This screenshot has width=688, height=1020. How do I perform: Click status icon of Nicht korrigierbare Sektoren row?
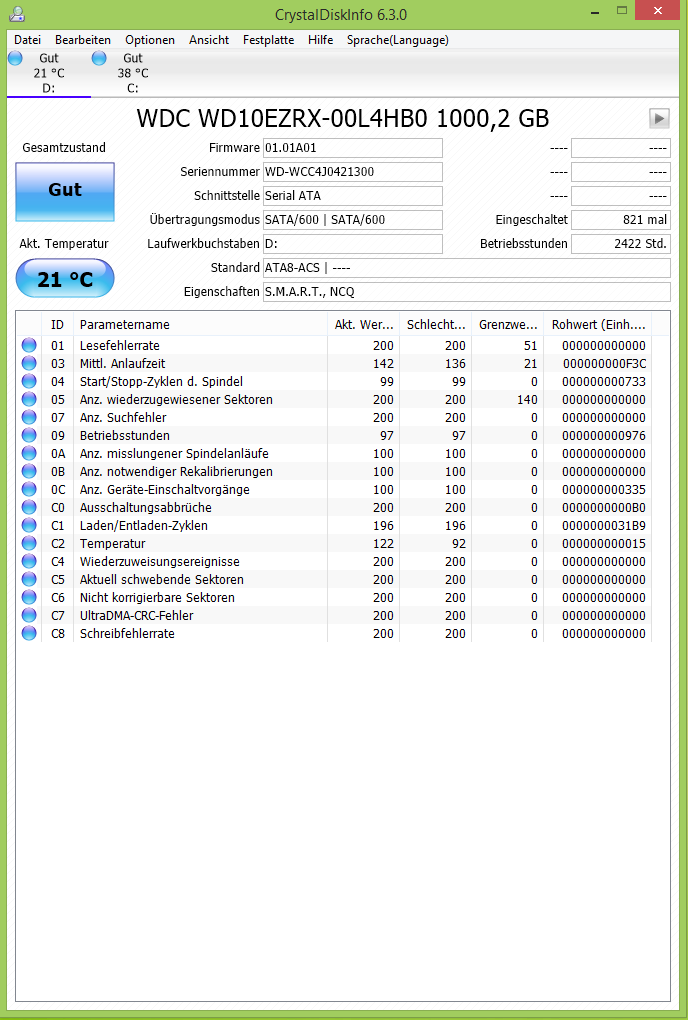29,597
